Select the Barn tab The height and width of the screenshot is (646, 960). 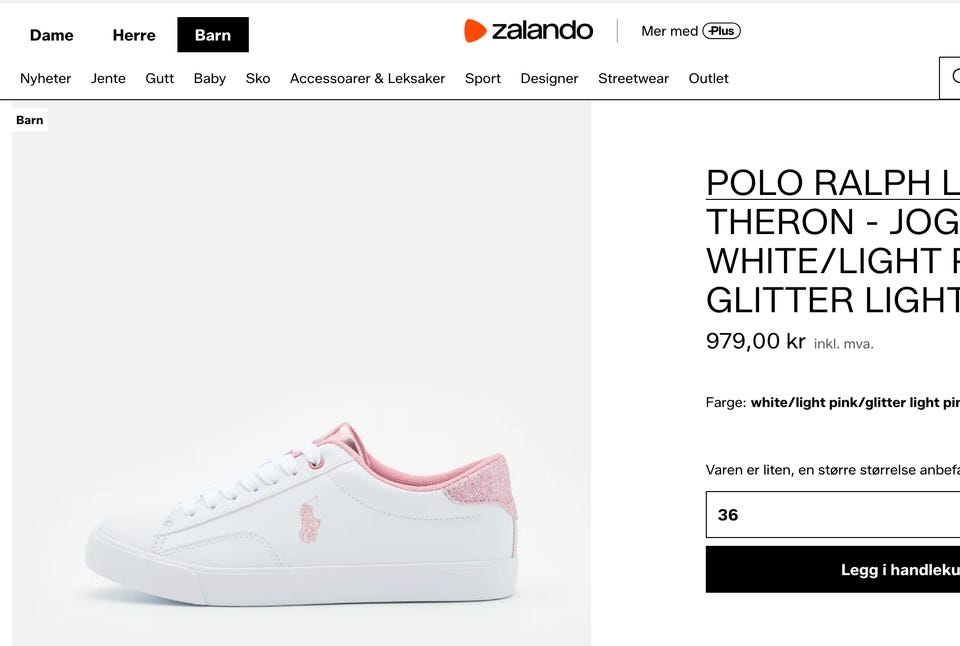coord(213,35)
